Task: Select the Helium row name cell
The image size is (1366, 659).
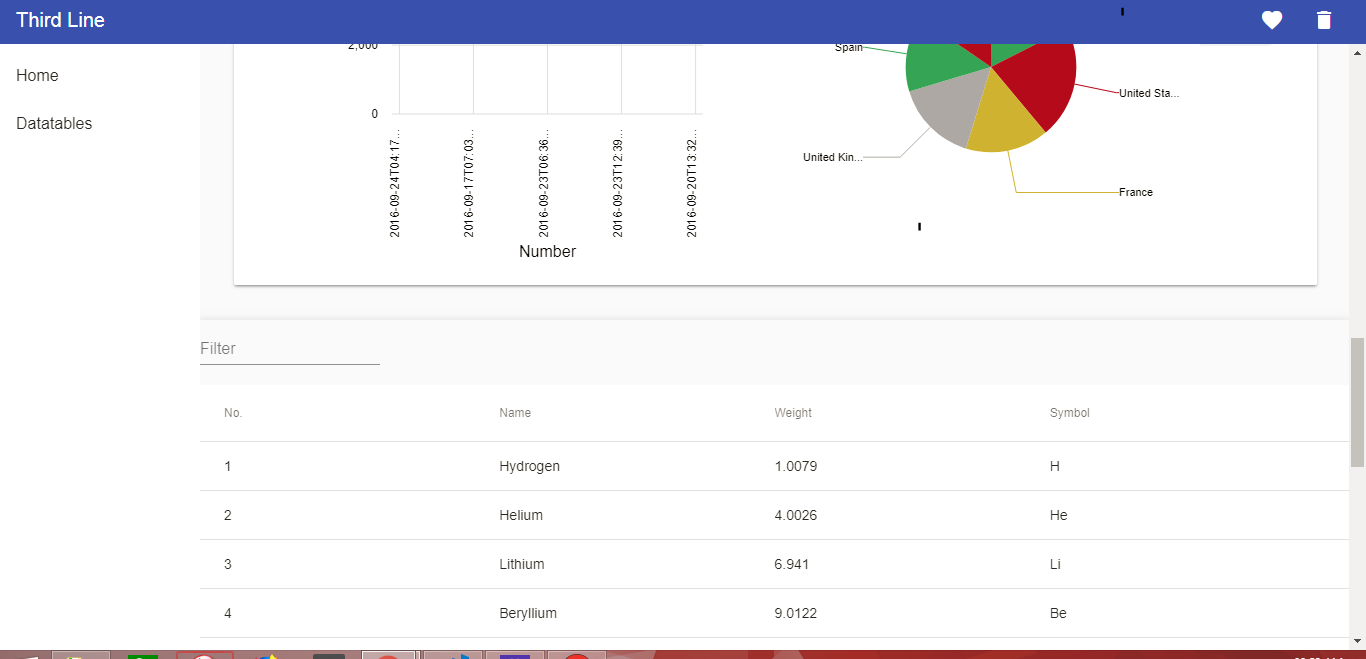Action: 521,515
